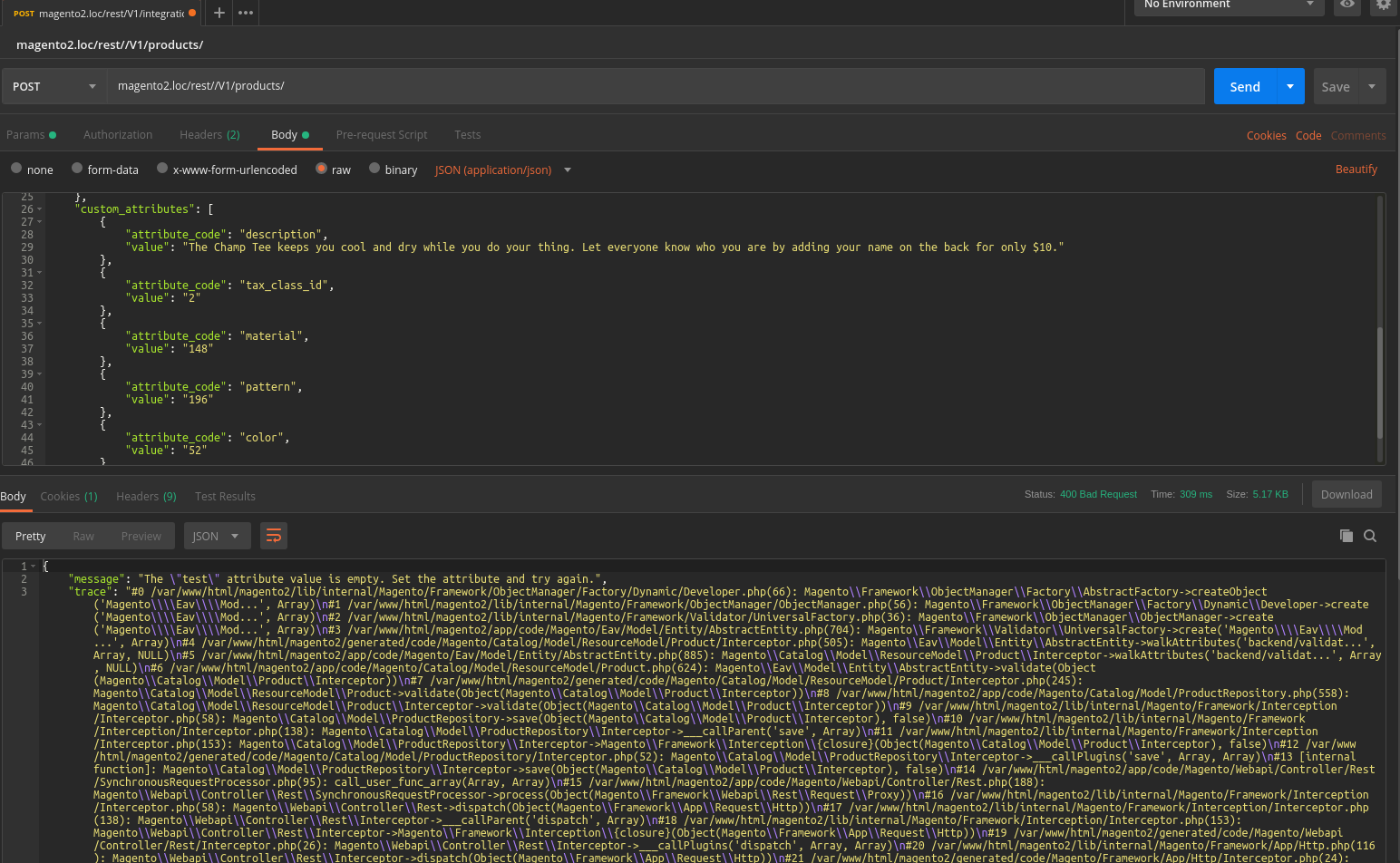Switch to the Authorization tab
The height and width of the screenshot is (863, 1400).
(x=118, y=134)
